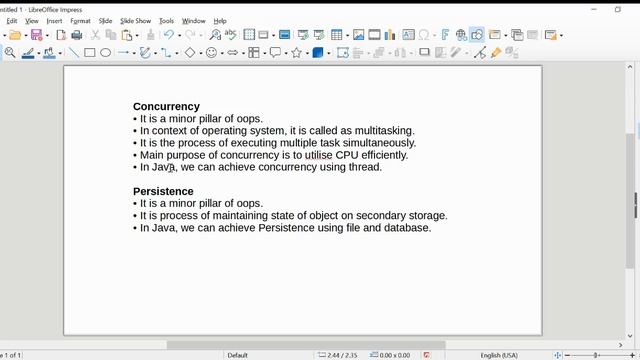Select the Line drawing tool
Viewport: 640px width, 360px height.
pyautogui.click(x=73, y=53)
